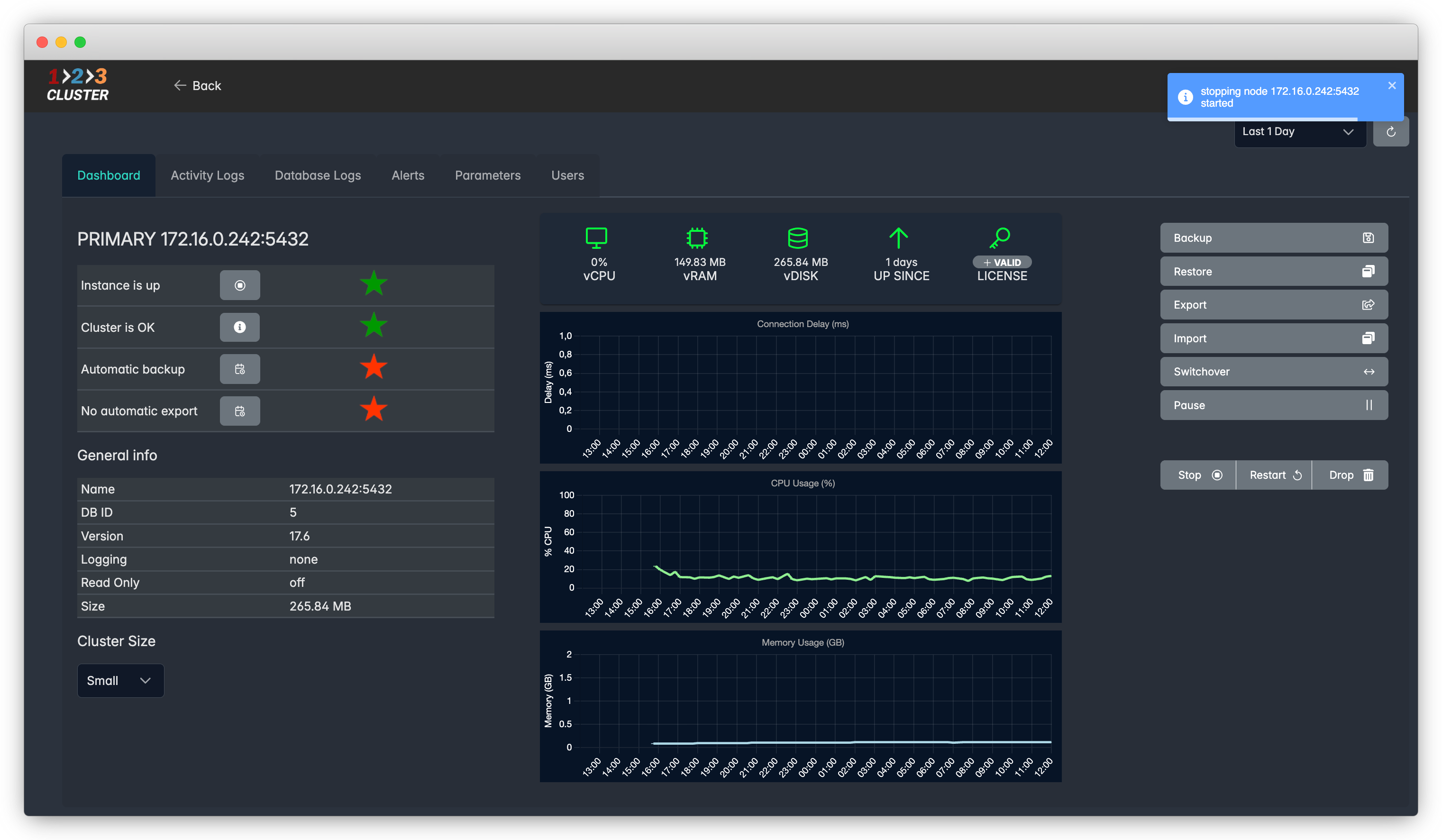Go Back to previous page
The width and height of the screenshot is (1442, 840).
197,86
